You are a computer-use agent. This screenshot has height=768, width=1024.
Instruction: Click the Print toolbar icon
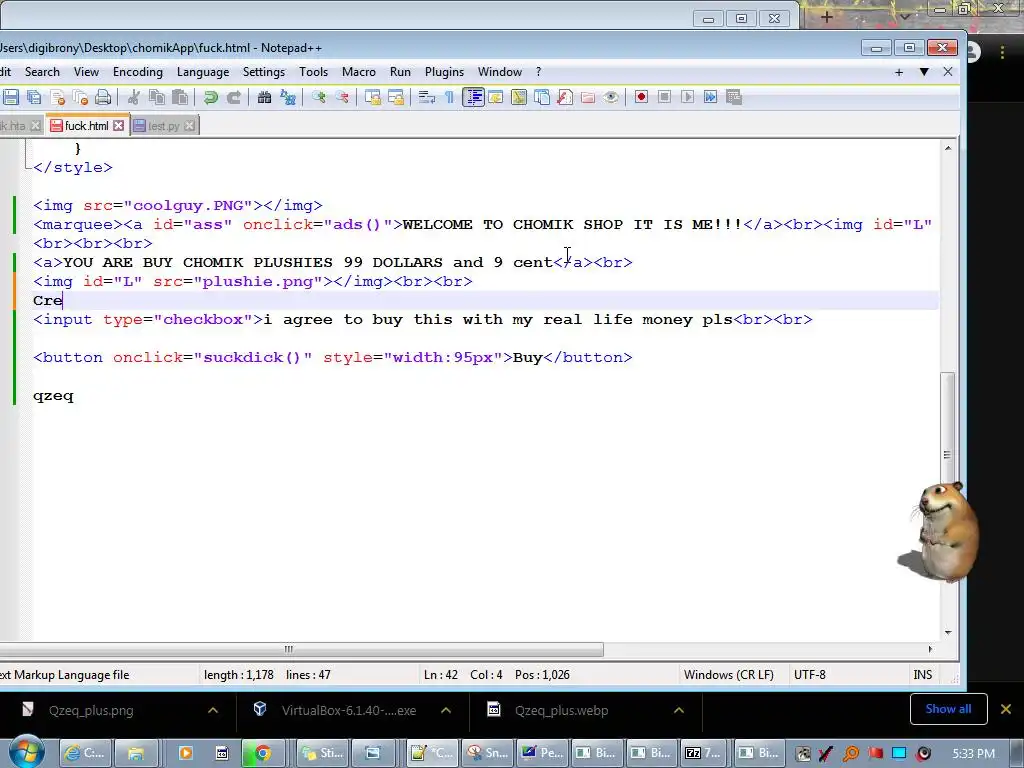tap(103, 97)
